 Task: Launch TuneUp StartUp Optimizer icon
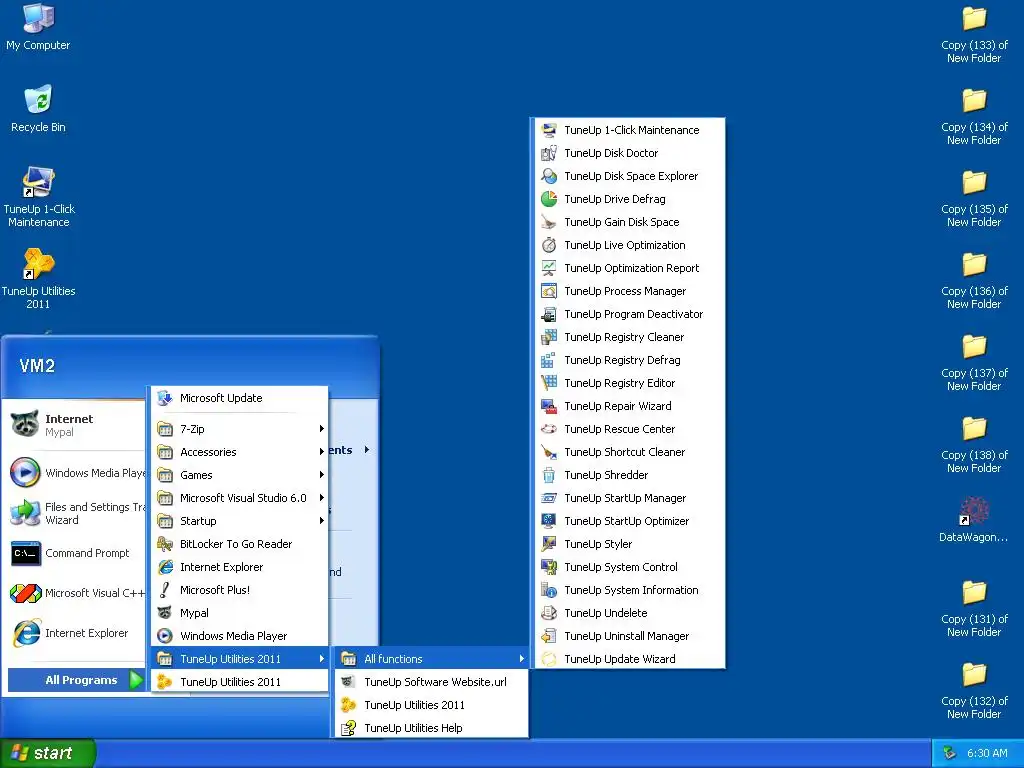pos(549,520)
